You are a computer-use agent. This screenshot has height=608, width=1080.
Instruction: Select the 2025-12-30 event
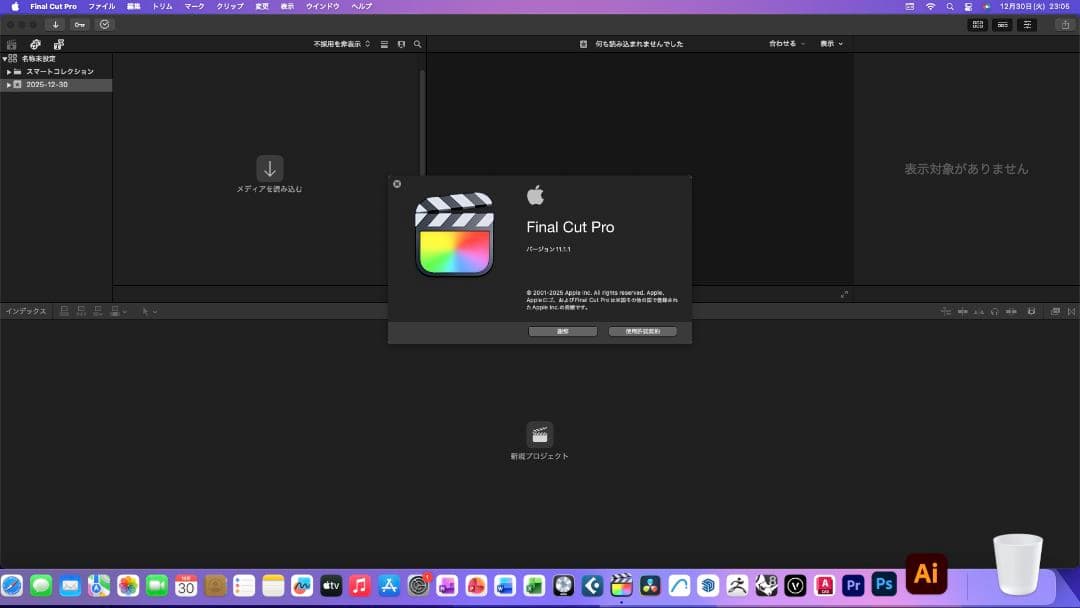coord(46,85)
